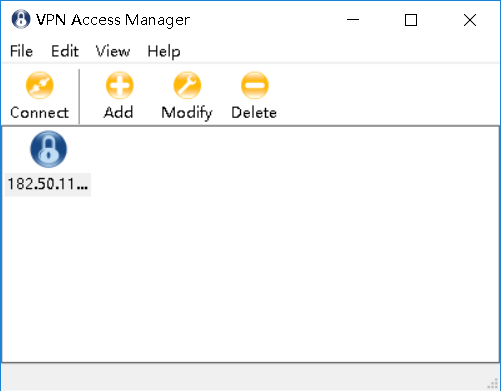Viewport: 501px width, 391px height.
Task: Open the File menu
Action: click(21, 51)
